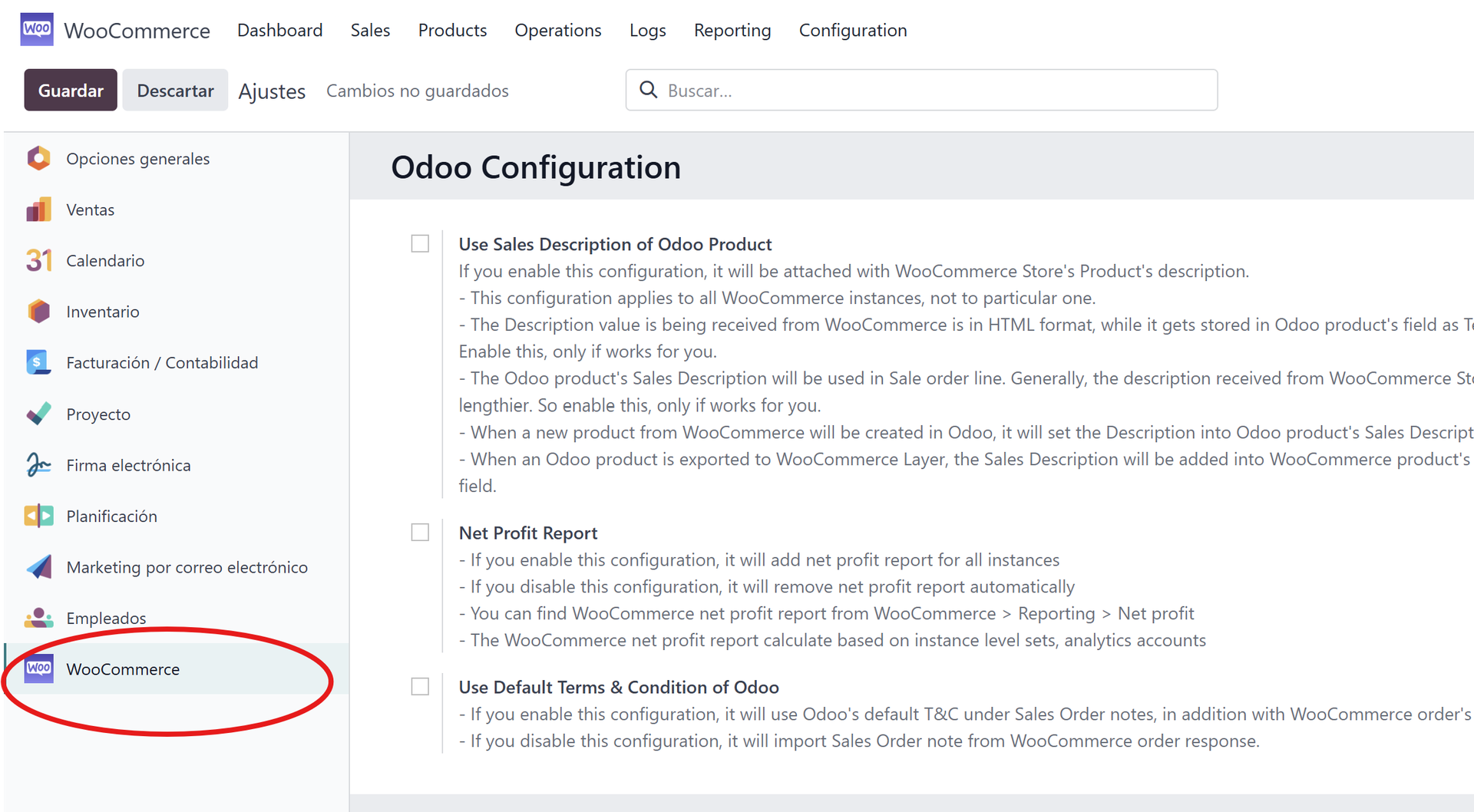The image size is (1474, 812).
Task: Click the WooCommerce app title
Action: (137, 31)
